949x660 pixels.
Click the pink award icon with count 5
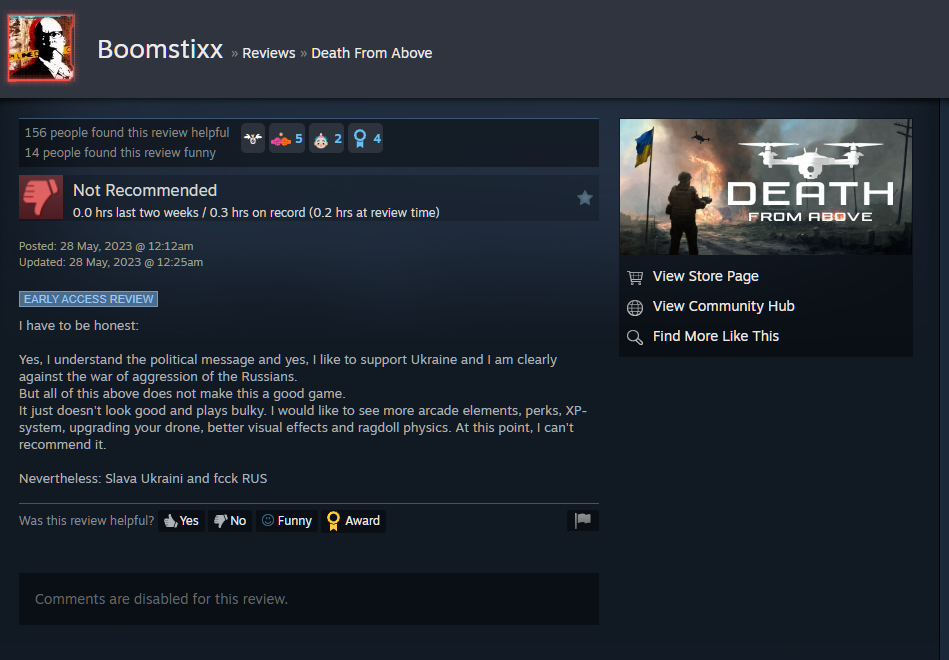tap(287, 139)
